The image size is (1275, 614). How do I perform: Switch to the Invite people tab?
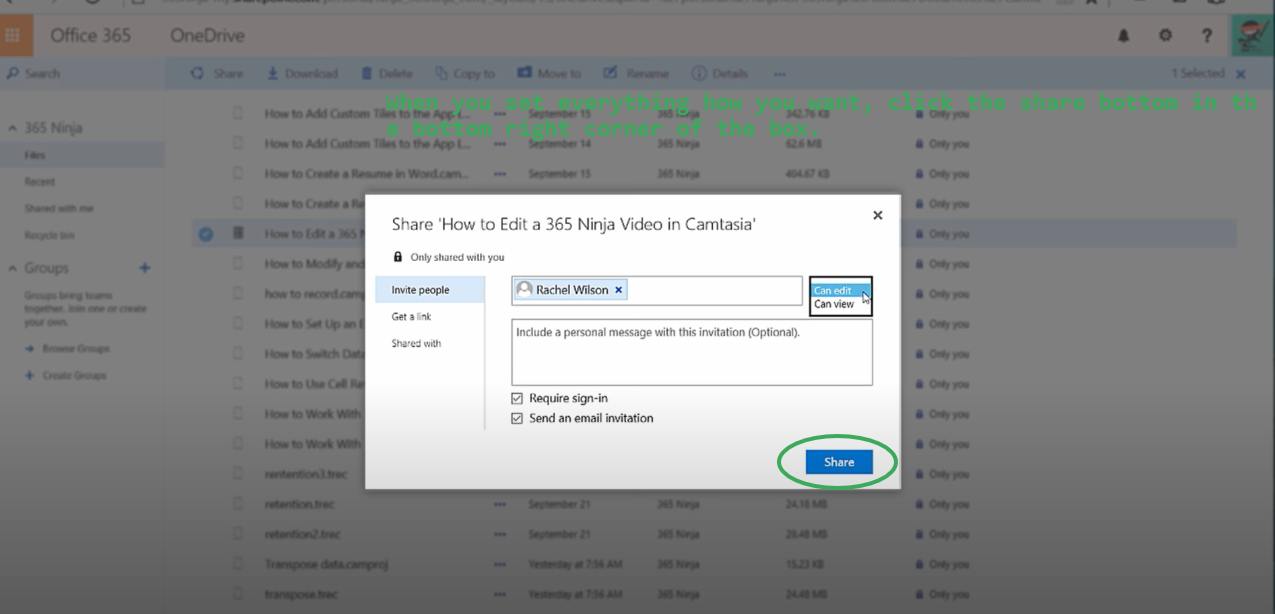click(430, 290)
